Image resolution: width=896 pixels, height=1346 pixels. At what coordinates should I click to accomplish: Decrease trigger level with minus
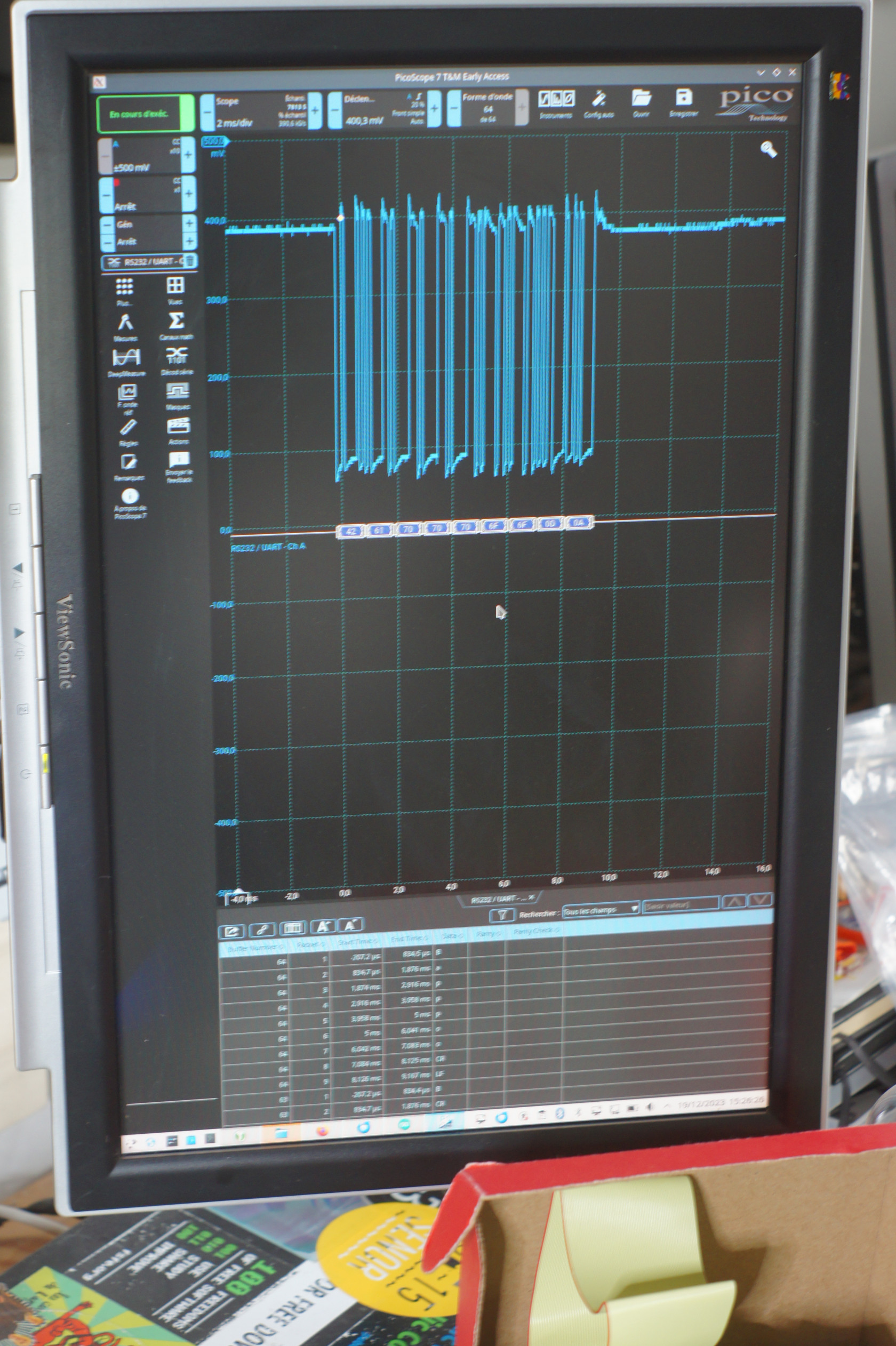tap(335, 109)
